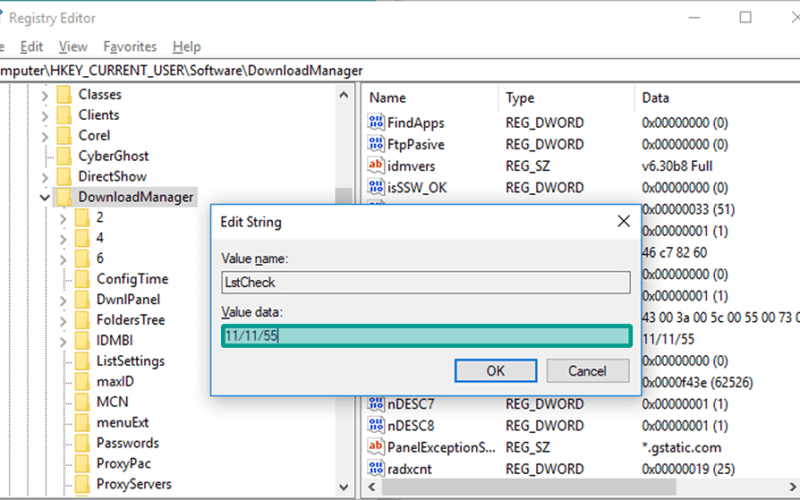Expand the Classes key
The image size is (800, 500).
[x=45, y=95]
